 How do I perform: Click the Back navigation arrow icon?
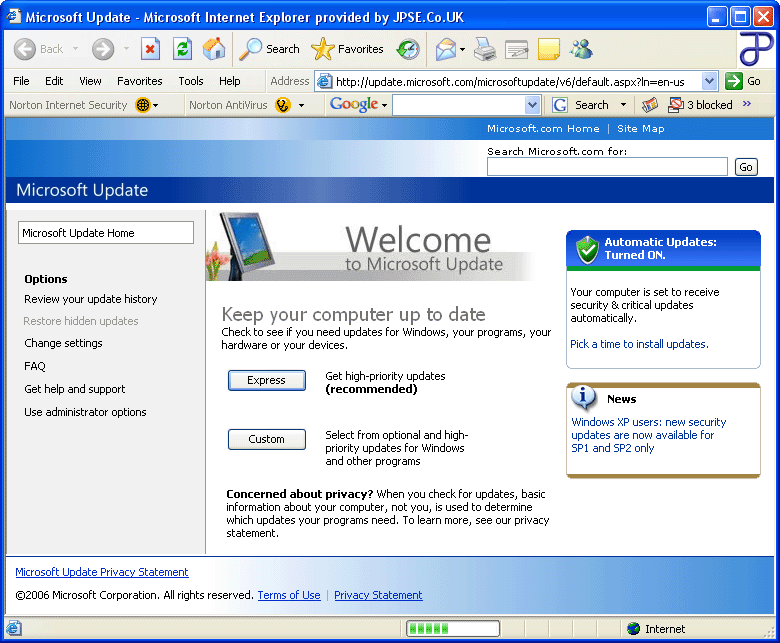(24, 49)
